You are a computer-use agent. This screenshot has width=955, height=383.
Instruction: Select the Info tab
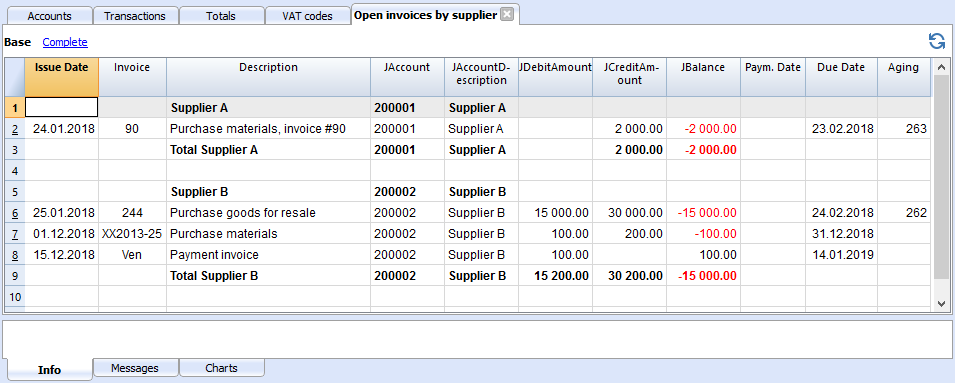pyautogui.click(x=49, y=370)
